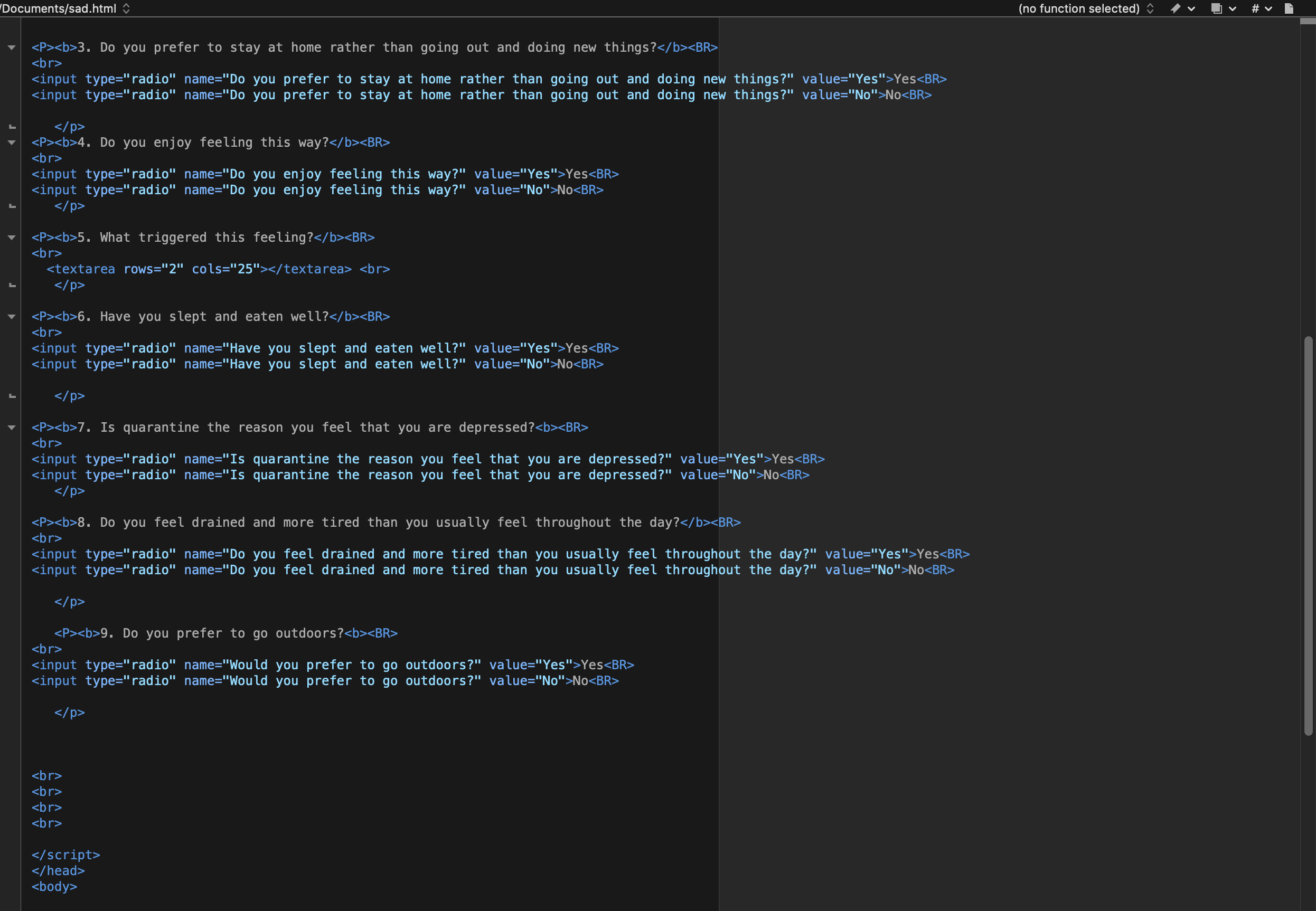The image size is (1316, 911).
Task: Collapse the question 4 paragraph fold
Action: [12, 143]
